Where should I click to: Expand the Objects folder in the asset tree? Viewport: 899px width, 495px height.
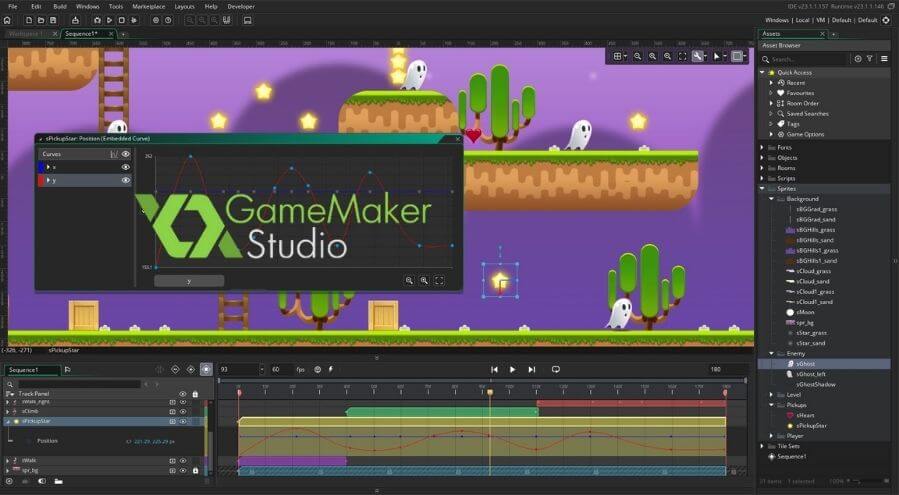pos(763,158)
